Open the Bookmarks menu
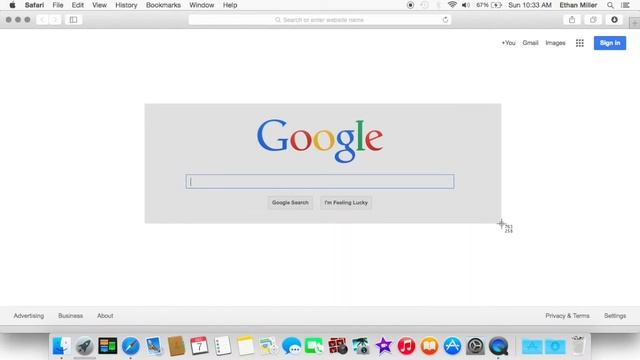The width and height of the screenshot is (640, 360). [163, 5]
